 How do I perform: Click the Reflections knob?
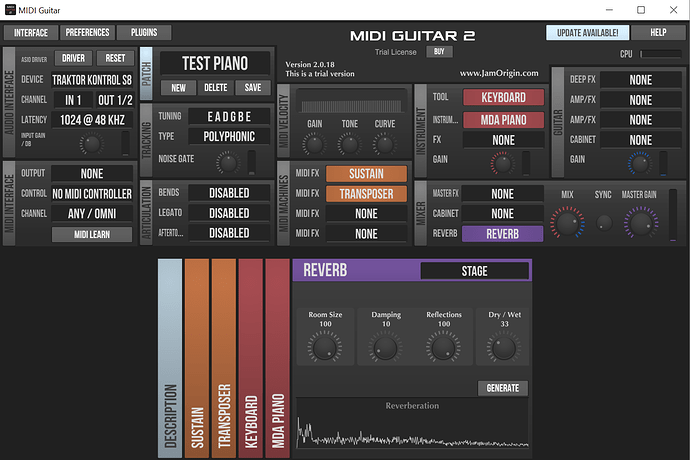443,347
